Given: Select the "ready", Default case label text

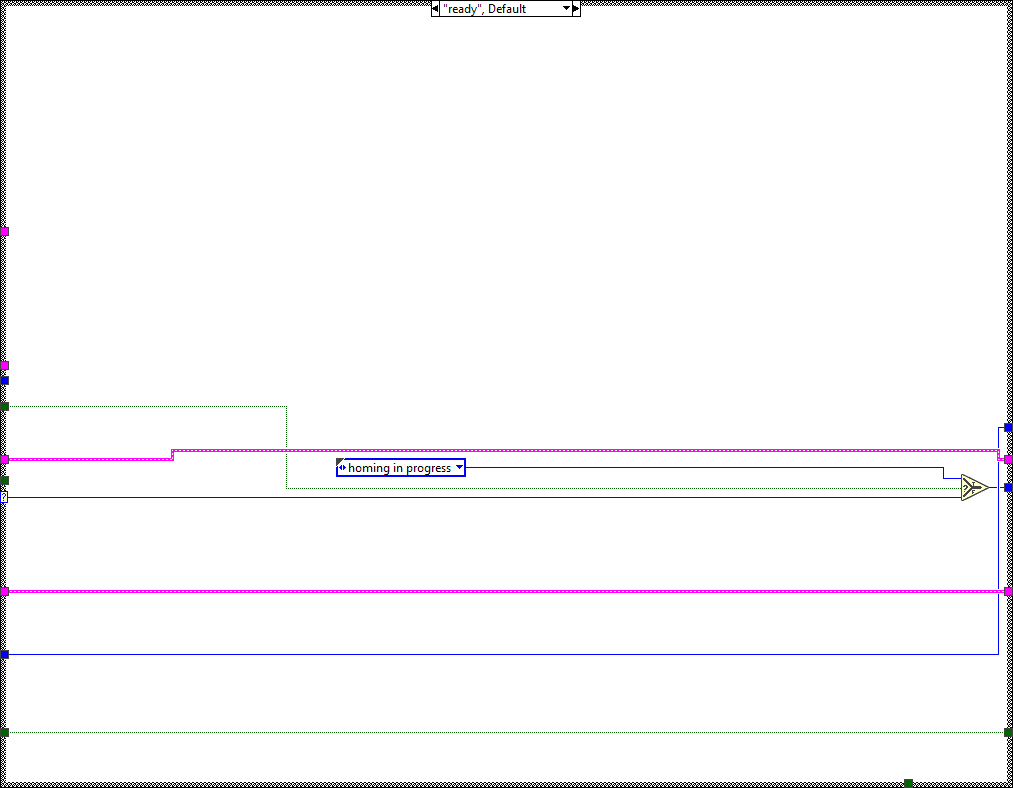Looking at the screenshot, I should pyautogui.click(x=484, y=9).
